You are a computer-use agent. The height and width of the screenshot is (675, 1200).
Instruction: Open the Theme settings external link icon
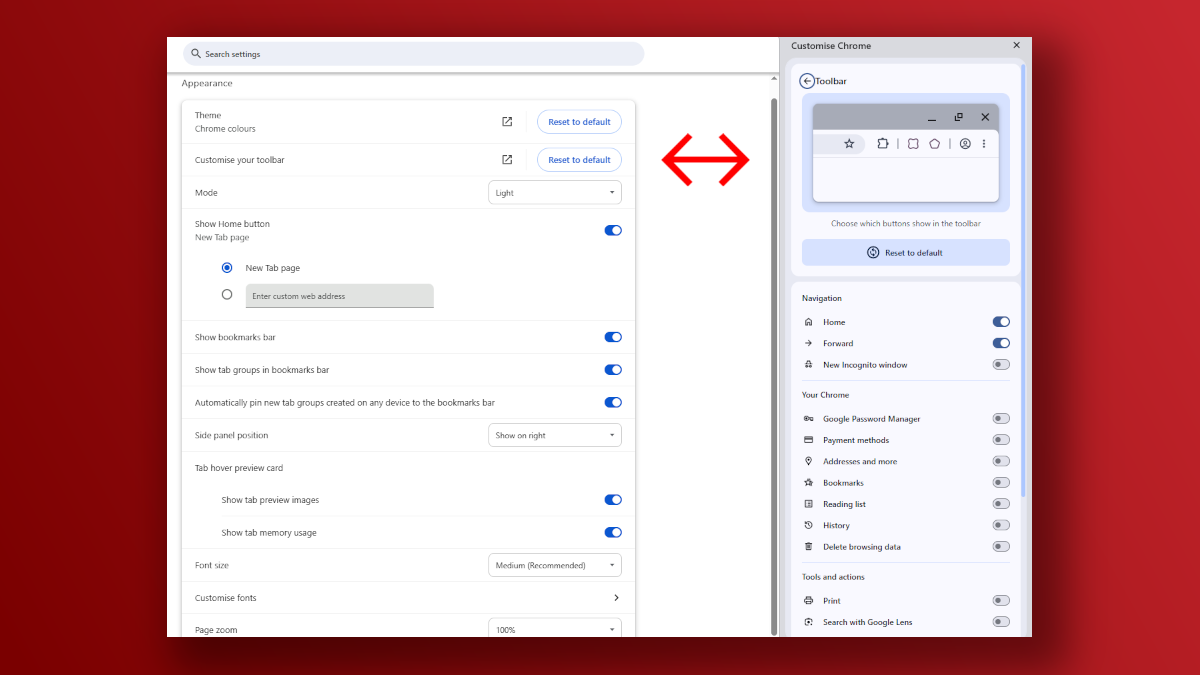(x=507, y=121)
